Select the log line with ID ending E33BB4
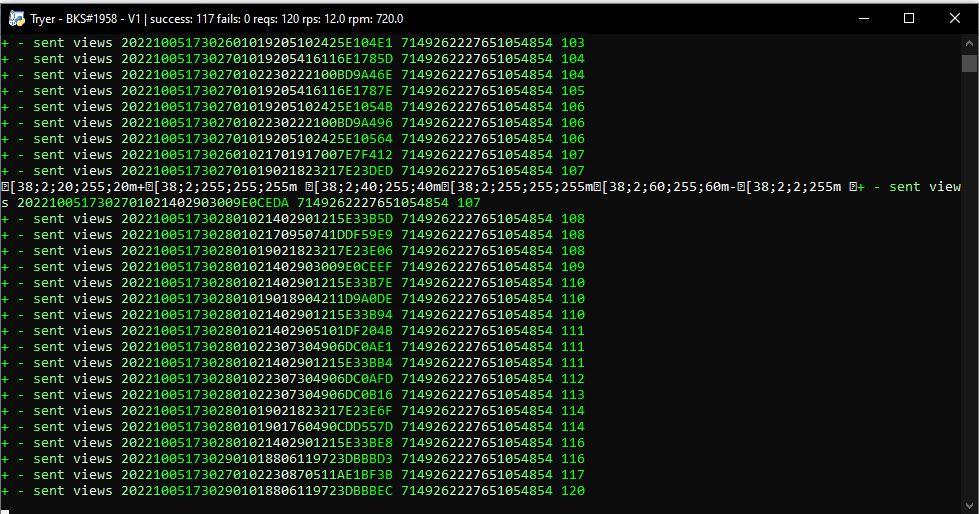The image size is (979, 514). [293, 363]
